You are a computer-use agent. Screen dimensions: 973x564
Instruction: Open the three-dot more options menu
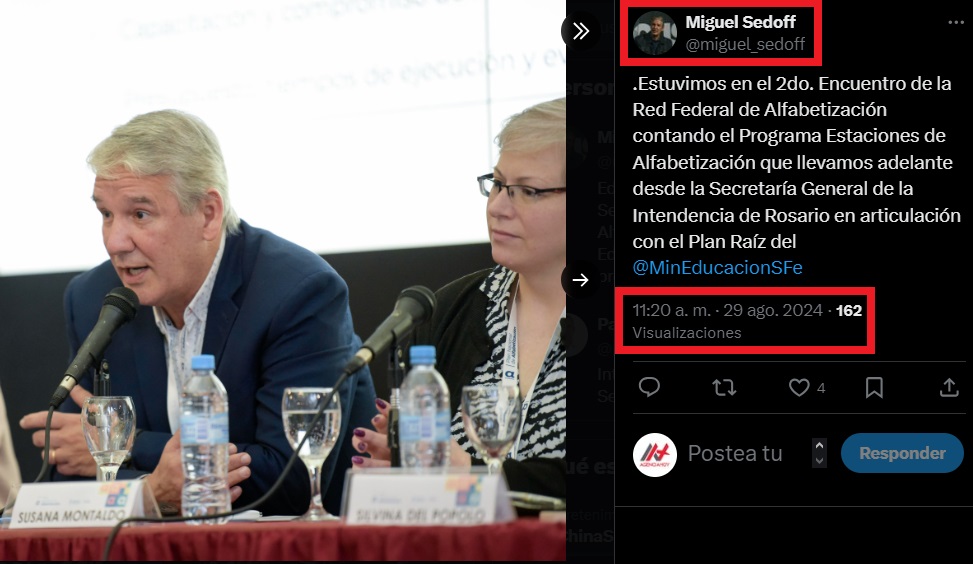click(956, 22)
